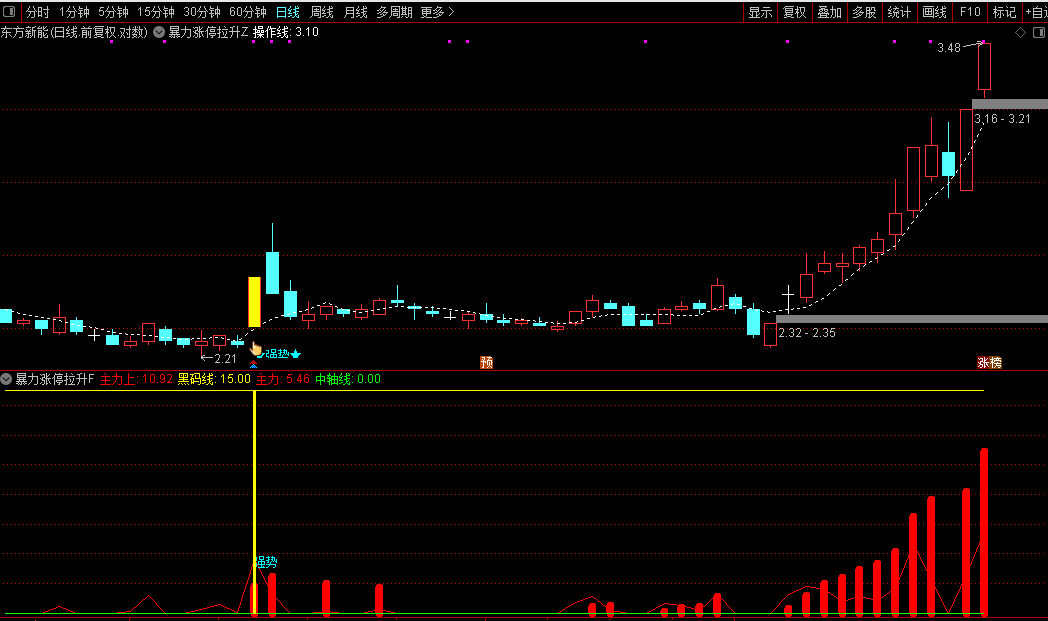Click the 黑码线: 15.00 value
This screenshot has height=621, width=1048.
[214, 379]
